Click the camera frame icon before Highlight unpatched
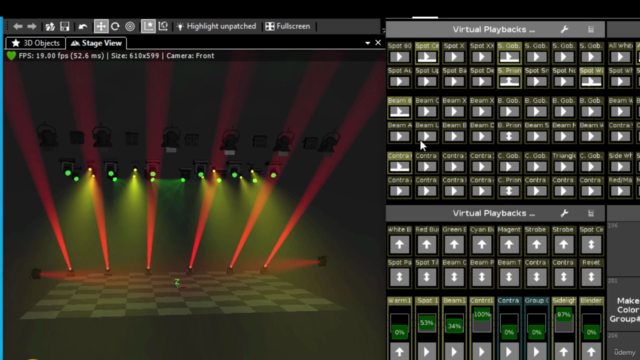 click(163, 27)
